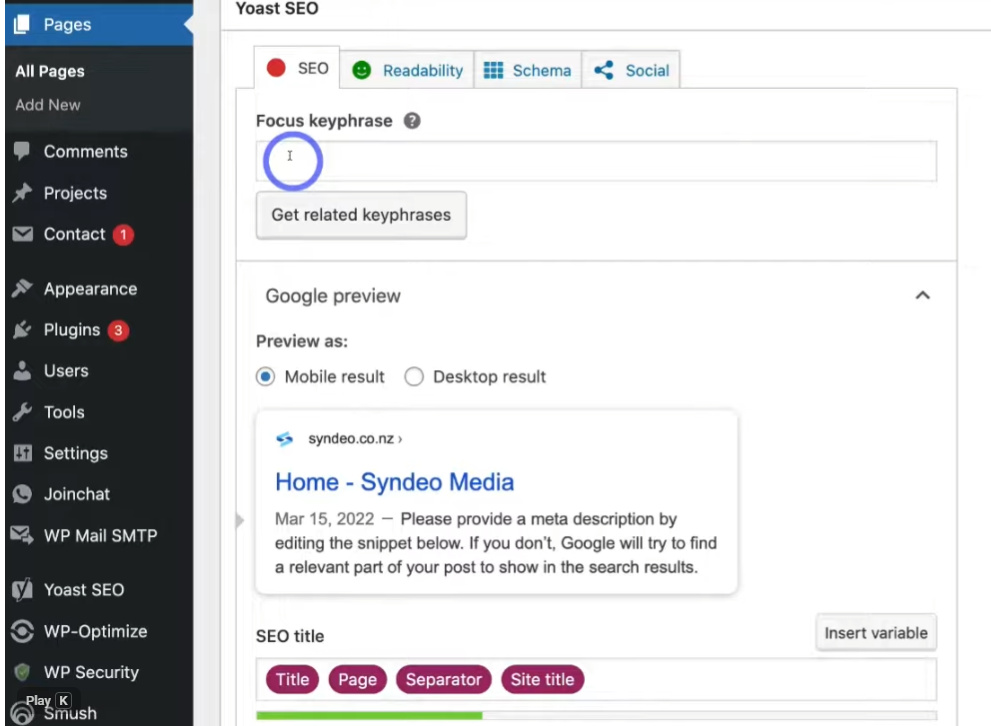Click the Focus keyphrase help question mark

pos(412,121)
